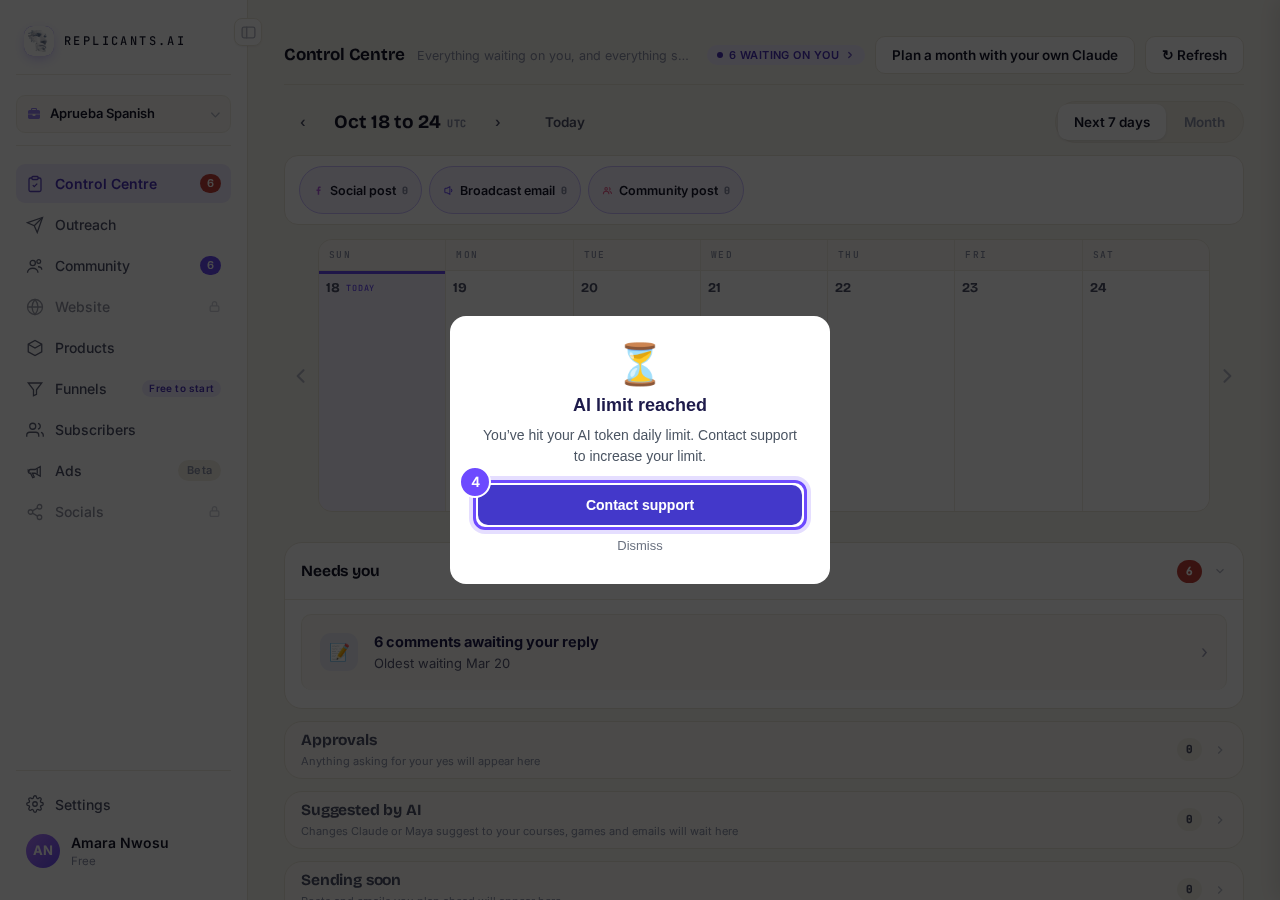This screenshot has height=900, width=1280.
Task: Go to the next week arrow by the date
Action: click(498, 123)
